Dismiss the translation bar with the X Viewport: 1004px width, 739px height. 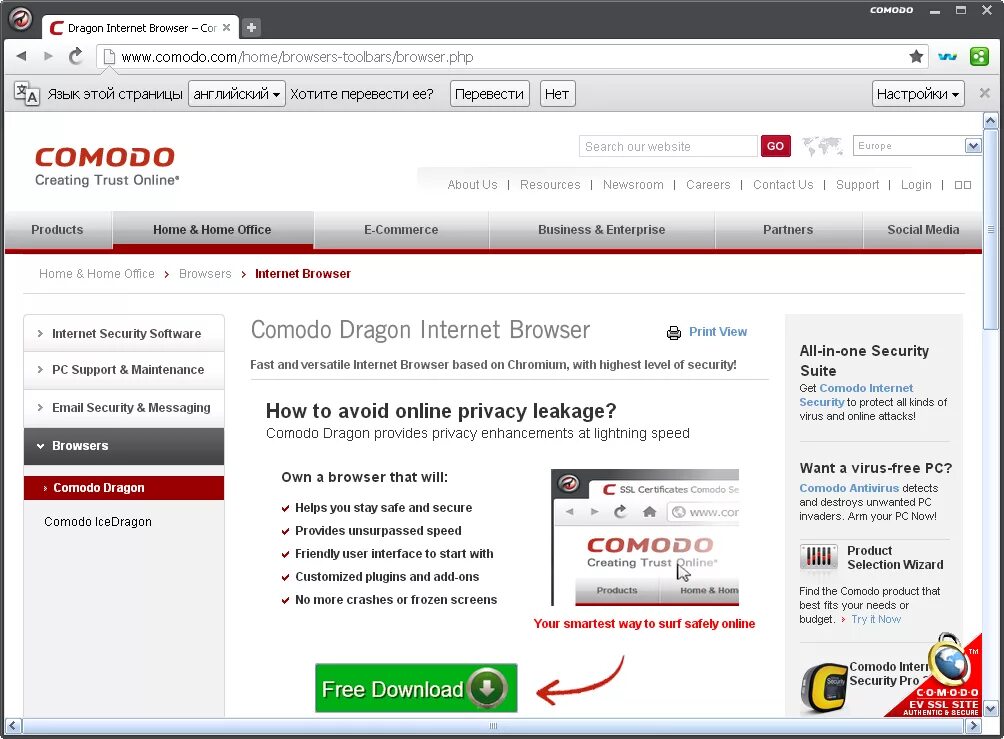[985, 93]
